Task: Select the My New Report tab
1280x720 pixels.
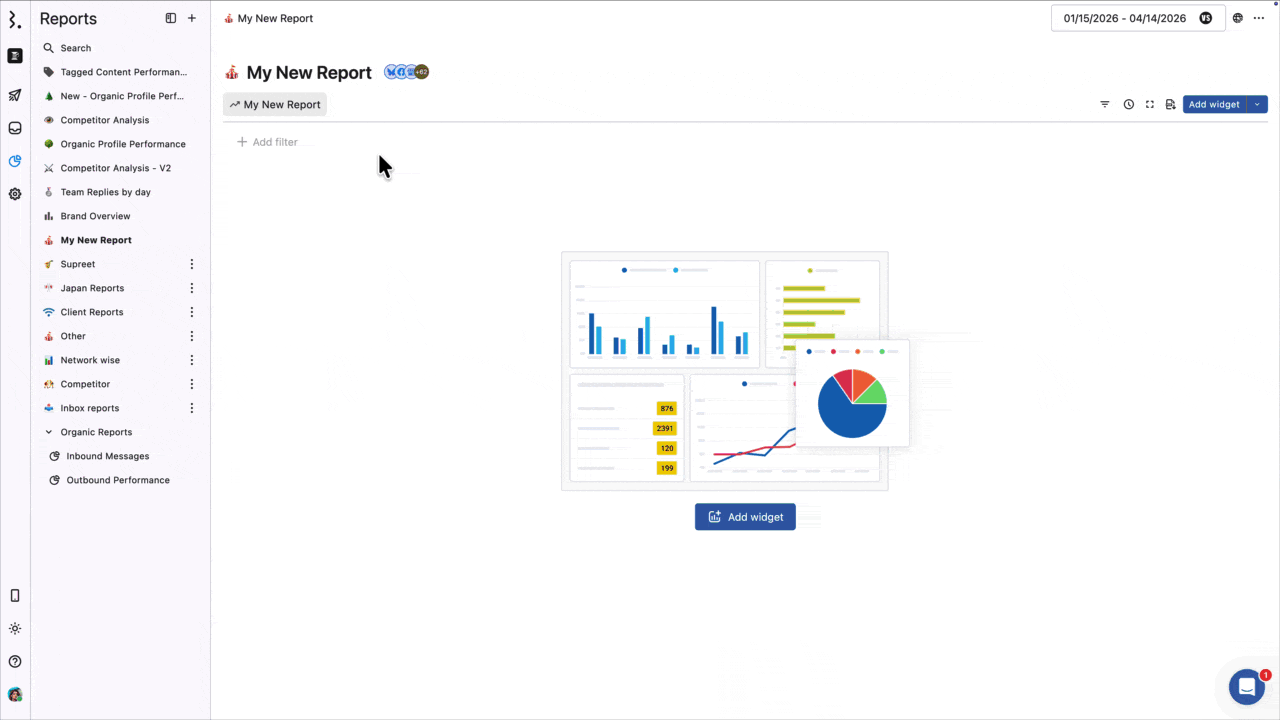Action: (275, 104)
